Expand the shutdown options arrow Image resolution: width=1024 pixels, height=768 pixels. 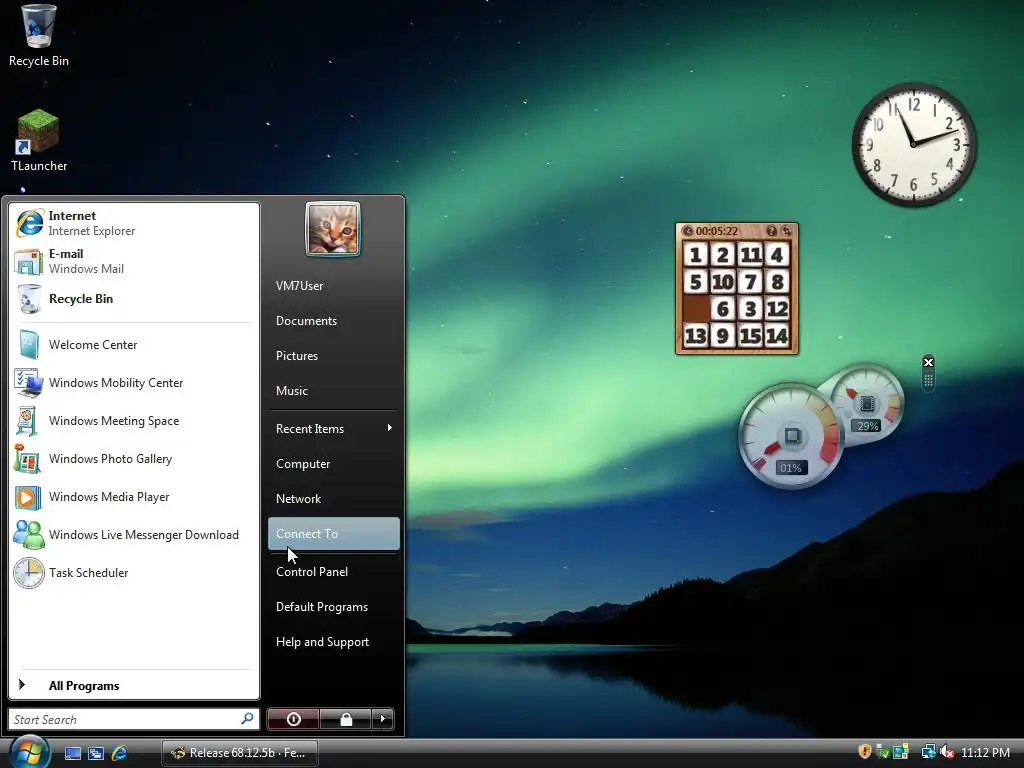point(383,719)
